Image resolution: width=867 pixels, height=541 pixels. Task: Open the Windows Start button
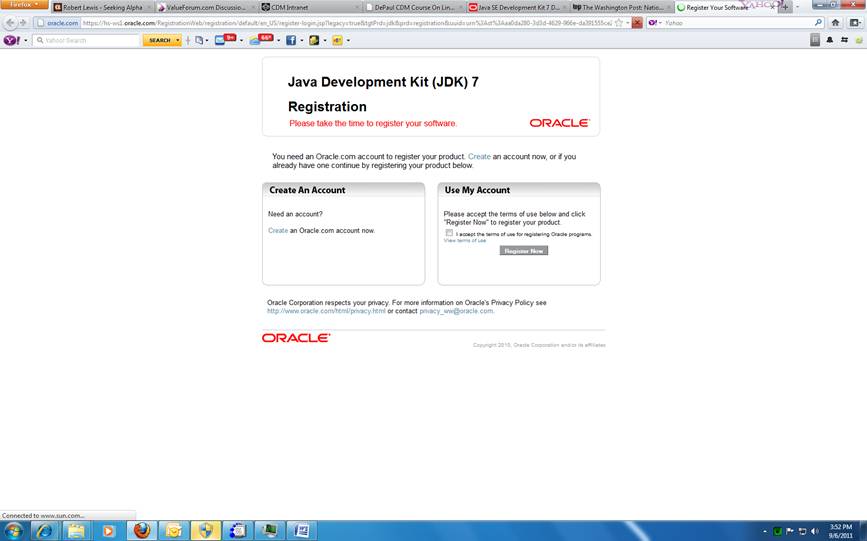tap(13, 531)
